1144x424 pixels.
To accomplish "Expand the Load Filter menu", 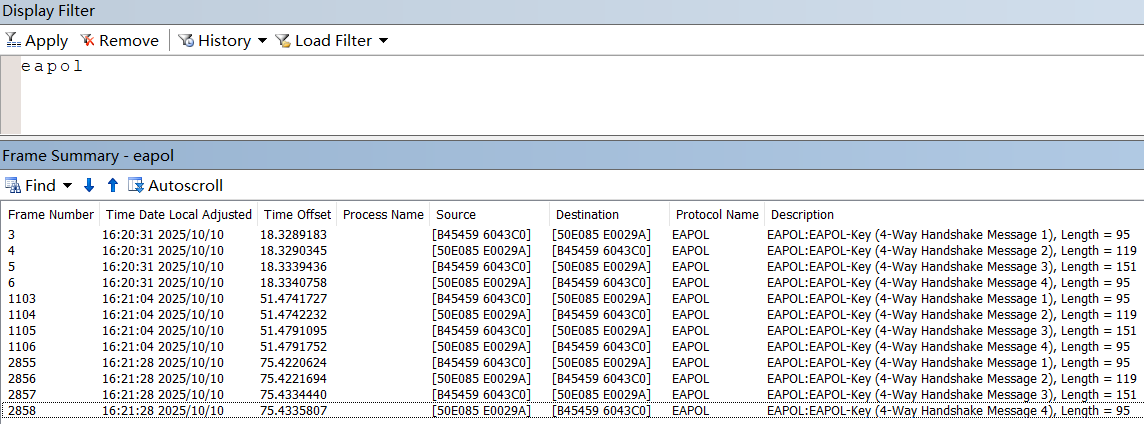I will coord(332,41).
